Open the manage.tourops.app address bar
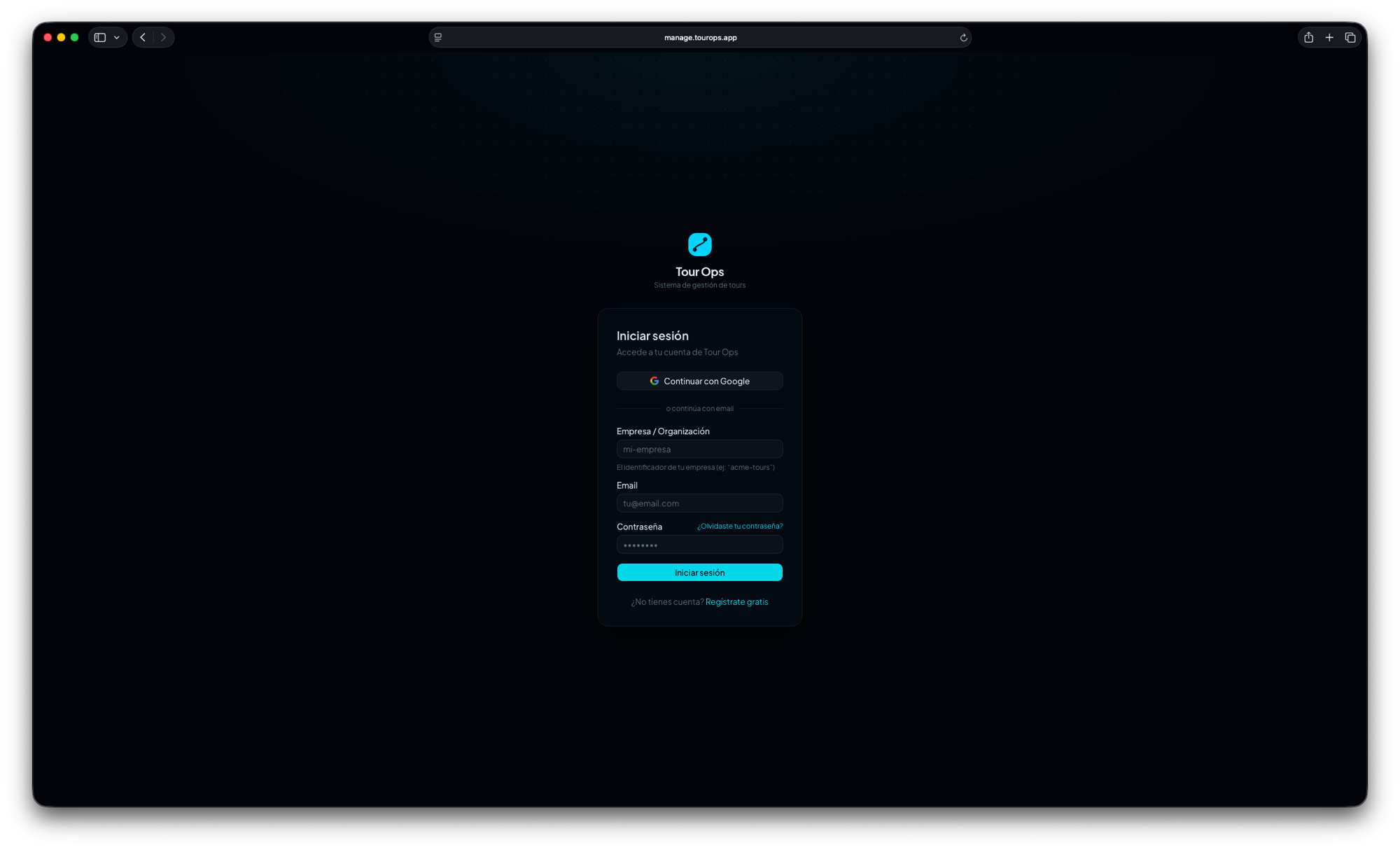Viewport: 1400px width, 850px height. point(700,37)
